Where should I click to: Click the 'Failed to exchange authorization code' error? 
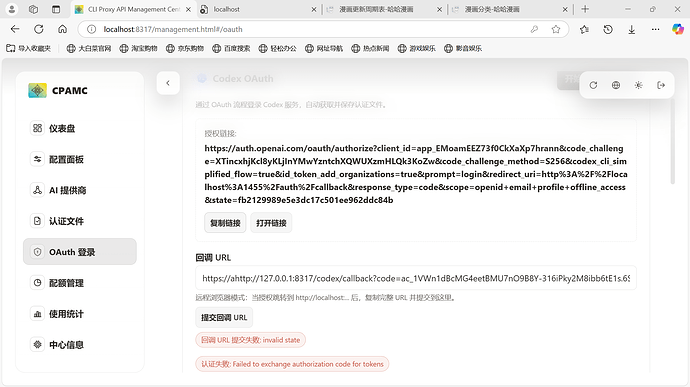pos(292,364)
